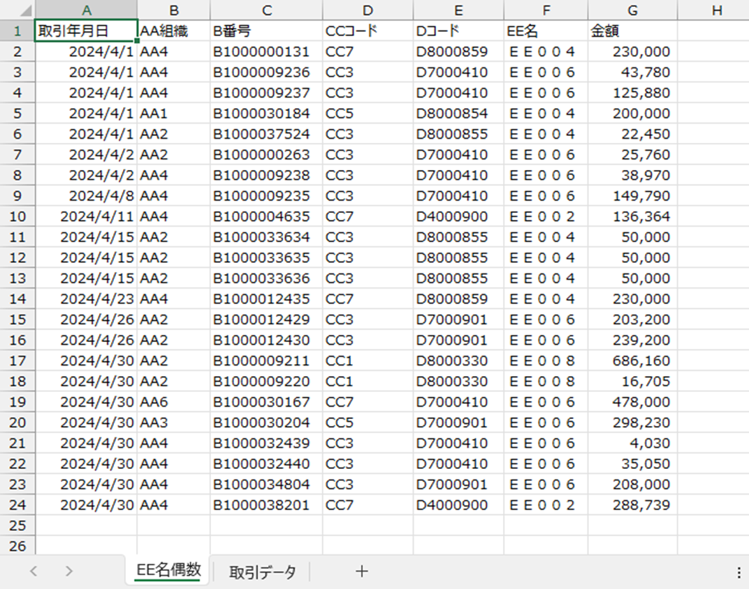749x589 pixels.
Task: Select column G header
Action: [x=632, y=10]
